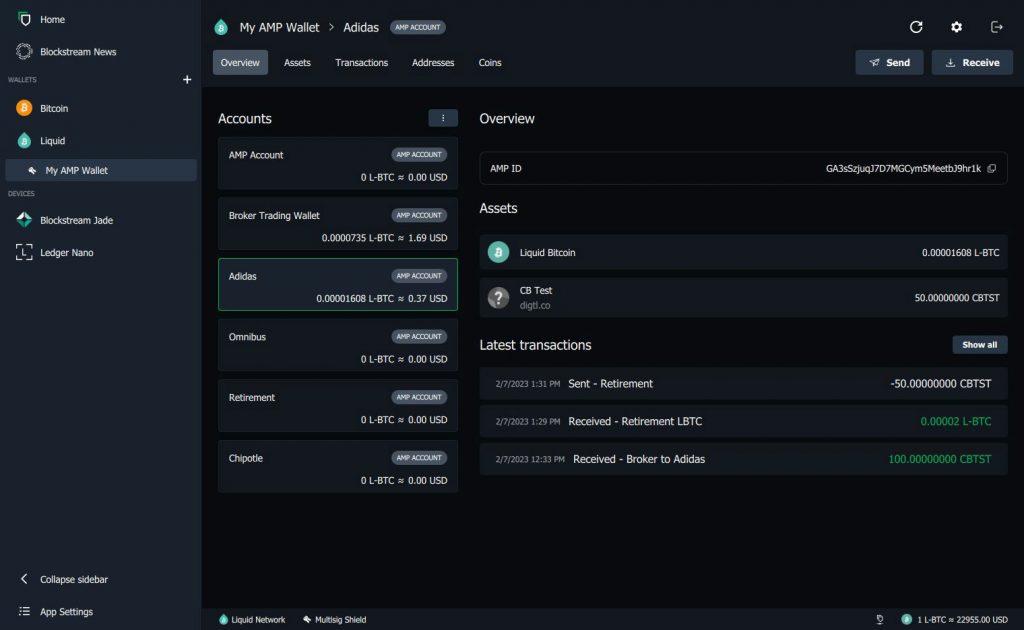Select the Chipotle account card
Image resolution: width=1024 pixels, height=630 pixels.
[338, 467]
